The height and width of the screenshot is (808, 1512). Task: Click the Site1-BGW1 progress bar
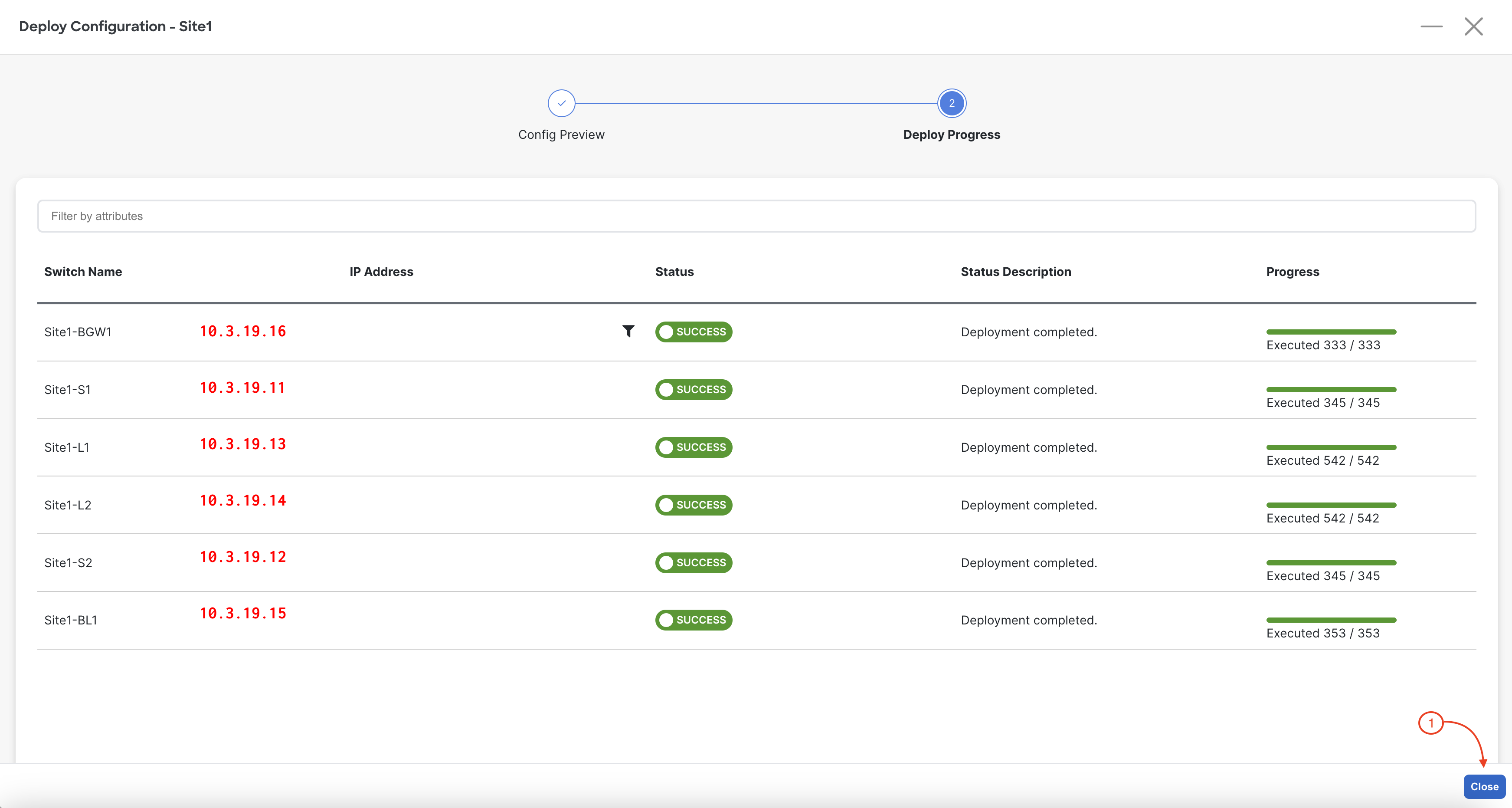point(1331,332)
